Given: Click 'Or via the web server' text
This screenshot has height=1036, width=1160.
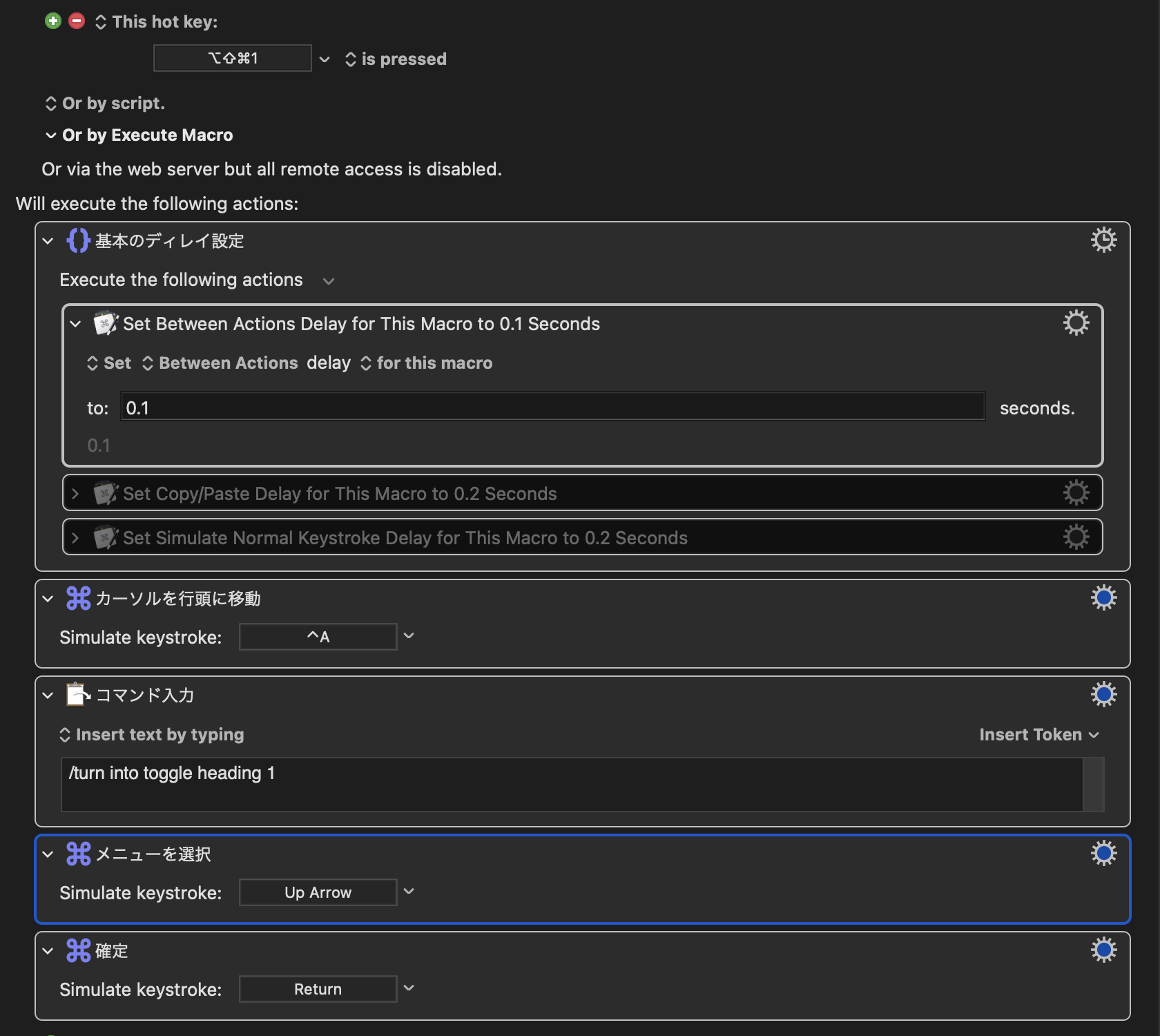Looking at the screenshot, I should (272, 169).
